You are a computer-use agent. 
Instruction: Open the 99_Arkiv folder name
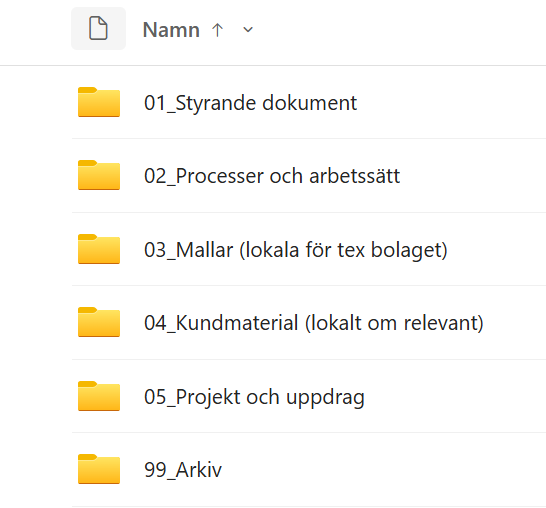pos(183,470)
